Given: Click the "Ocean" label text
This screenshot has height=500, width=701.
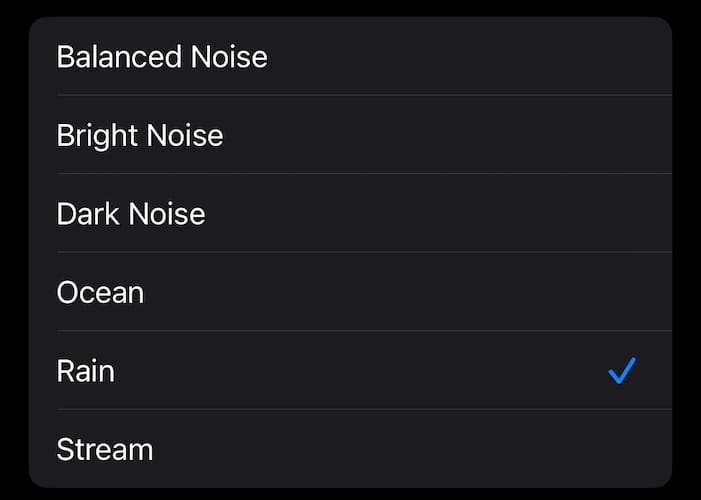Looking at the screenshot, I should pos(100,292).
